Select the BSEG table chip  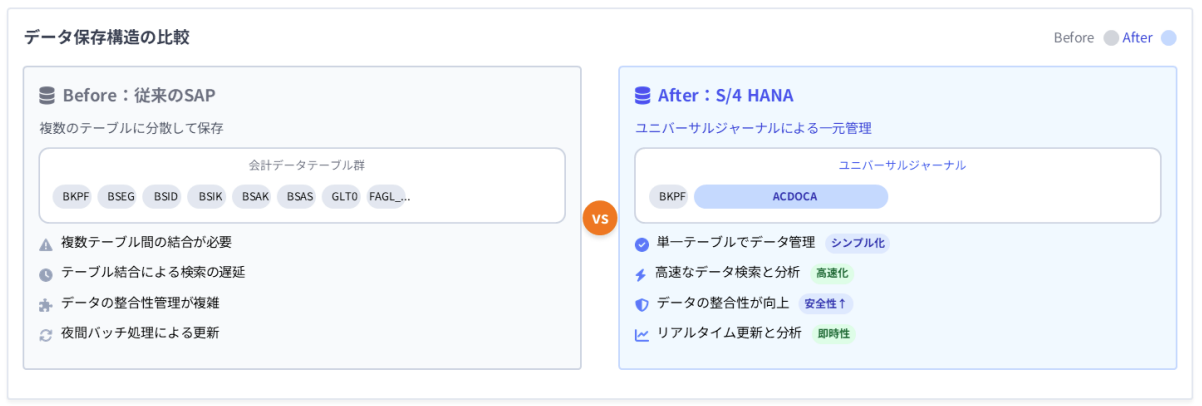[x=120, y=197]
